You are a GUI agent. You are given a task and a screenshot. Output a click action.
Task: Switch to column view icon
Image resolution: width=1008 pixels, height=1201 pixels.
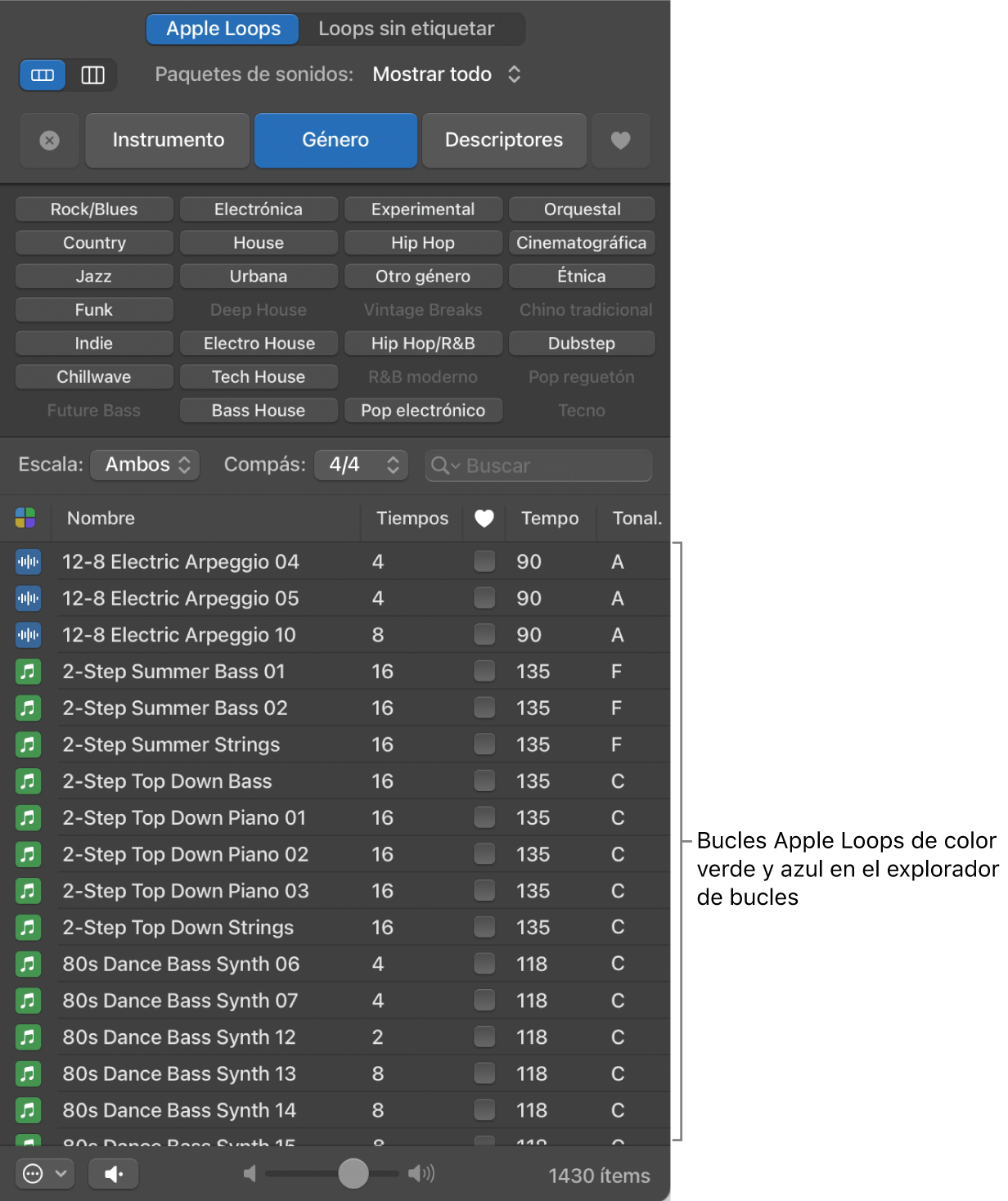92,75
